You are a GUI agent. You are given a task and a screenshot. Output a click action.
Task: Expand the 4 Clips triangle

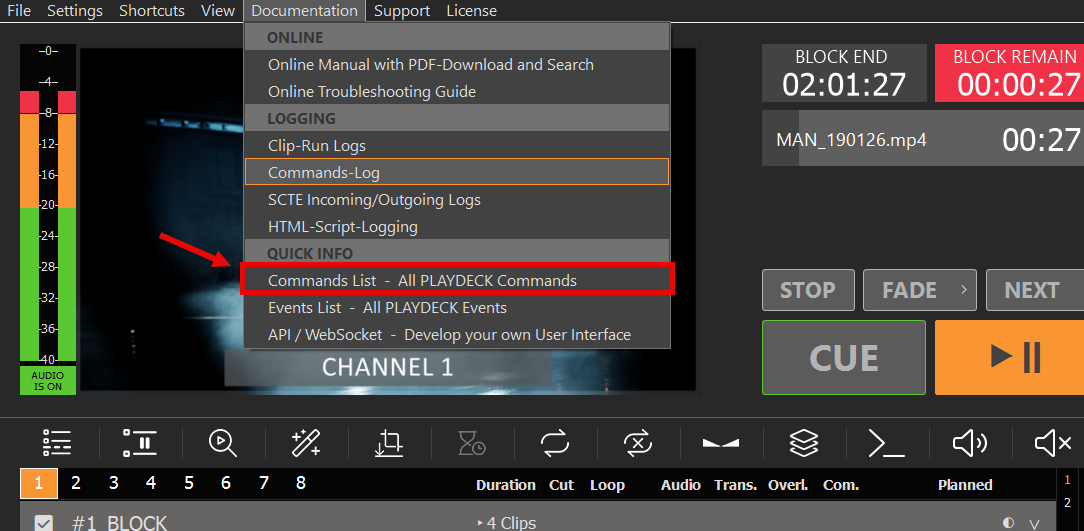point(480,523)
